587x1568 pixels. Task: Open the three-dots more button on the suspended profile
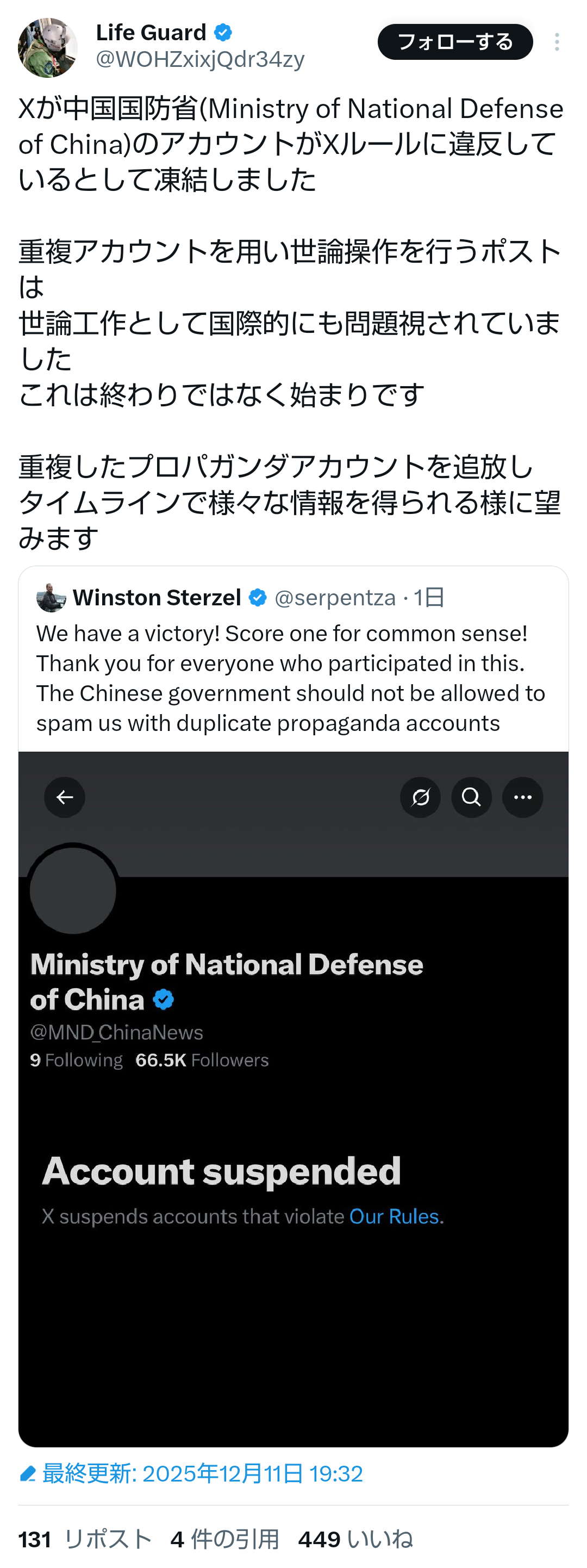522,797
